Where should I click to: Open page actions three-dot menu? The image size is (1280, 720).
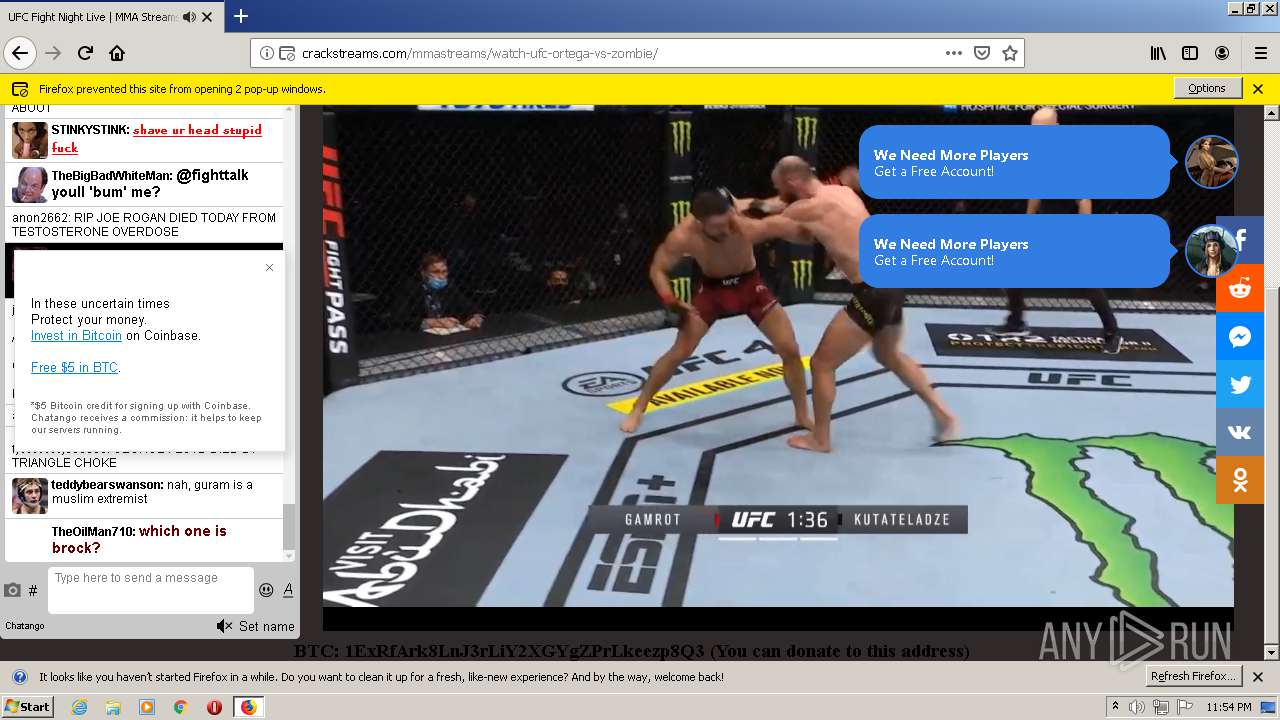point(954,53)
